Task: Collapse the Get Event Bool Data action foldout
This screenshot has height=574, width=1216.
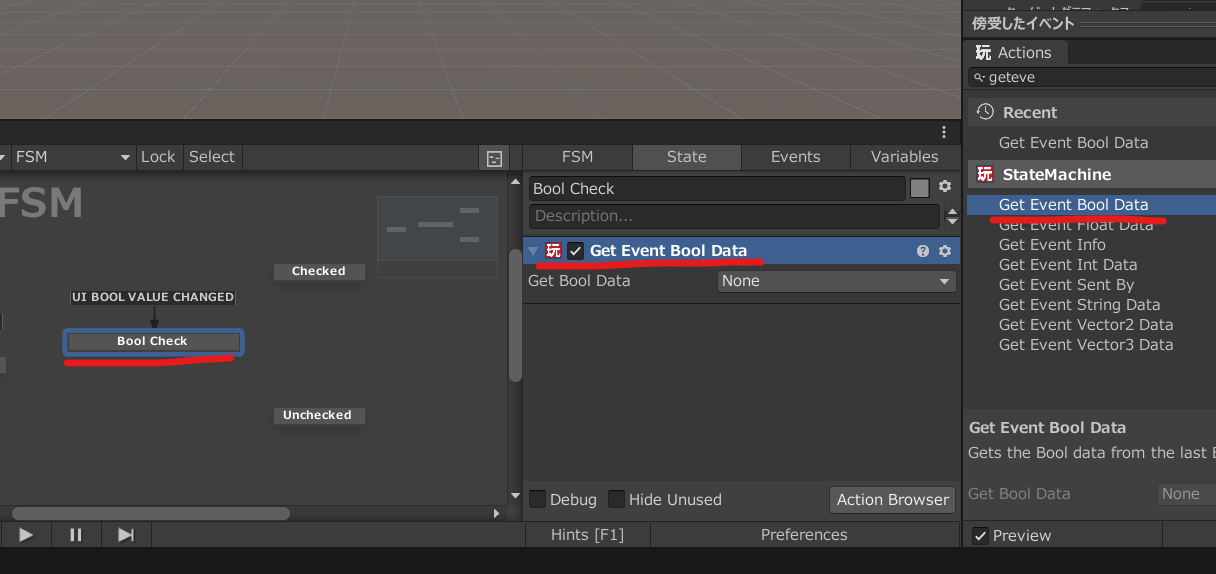Action: point(533,251)
